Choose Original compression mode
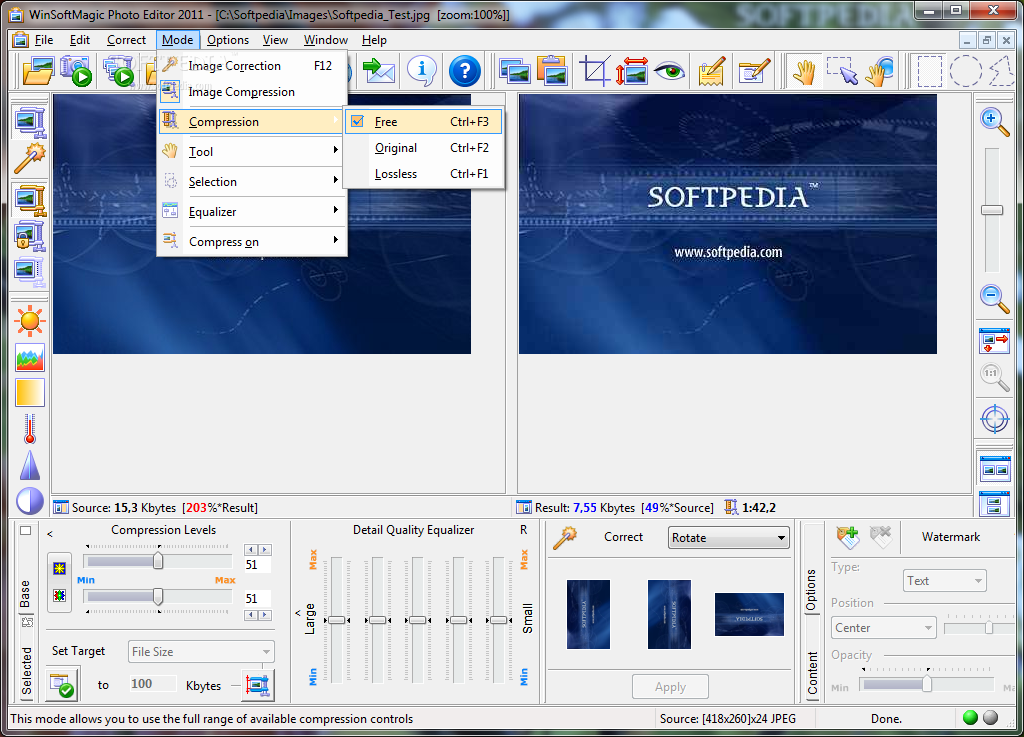 point(423,148)
